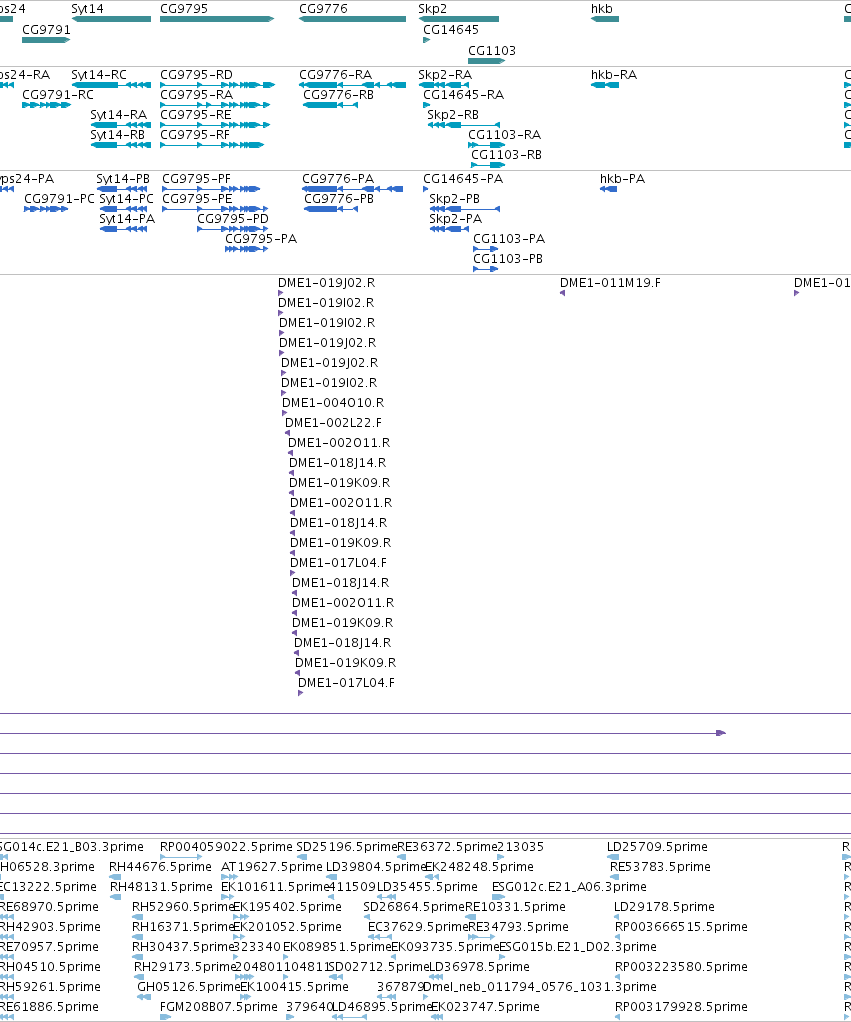Viewport: 851px width, 1022px height.
Task: Click the CG9776-PA protein label
Action: click(x=338, y=179)
